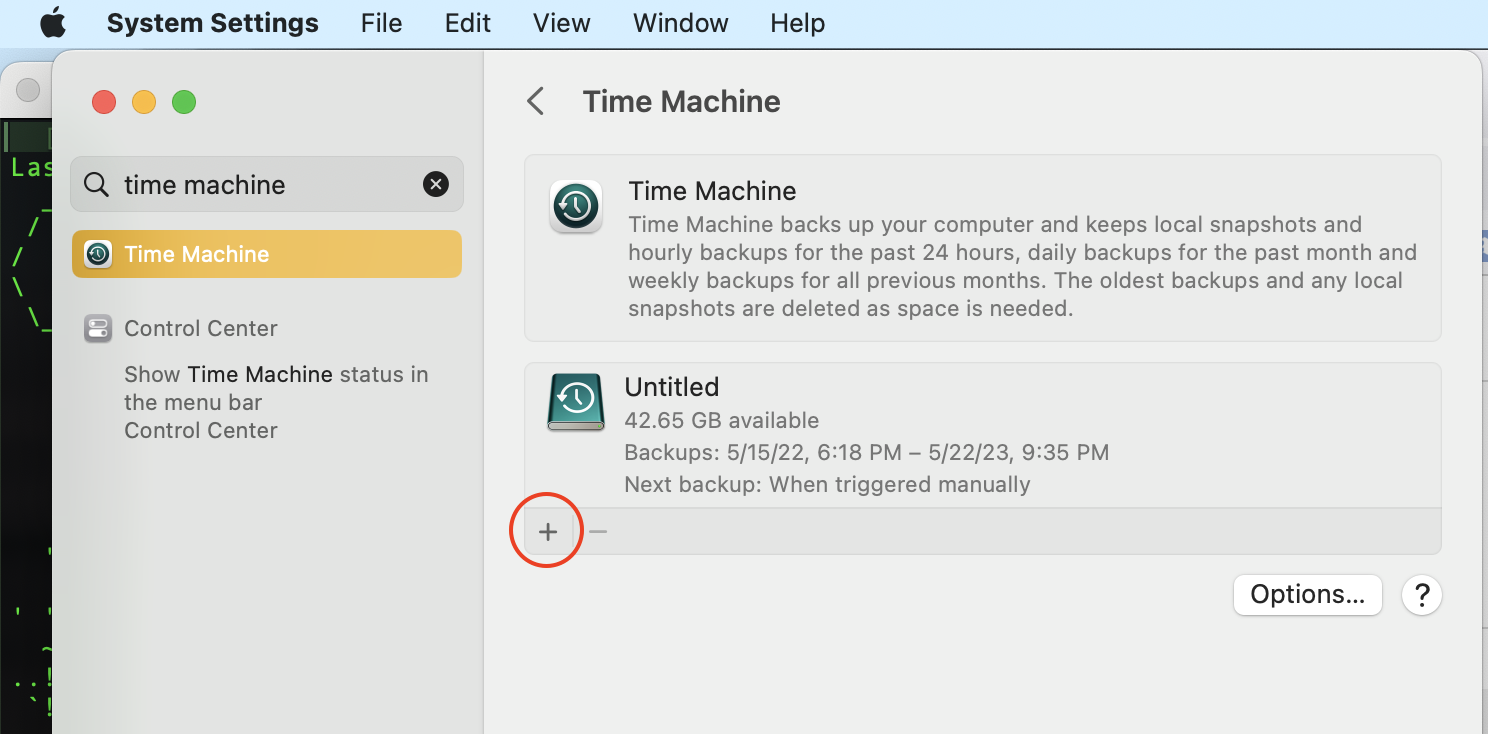Click the magnifying glass search icon
This screenshot has height=734, width=1488.
tap(96, 184)
